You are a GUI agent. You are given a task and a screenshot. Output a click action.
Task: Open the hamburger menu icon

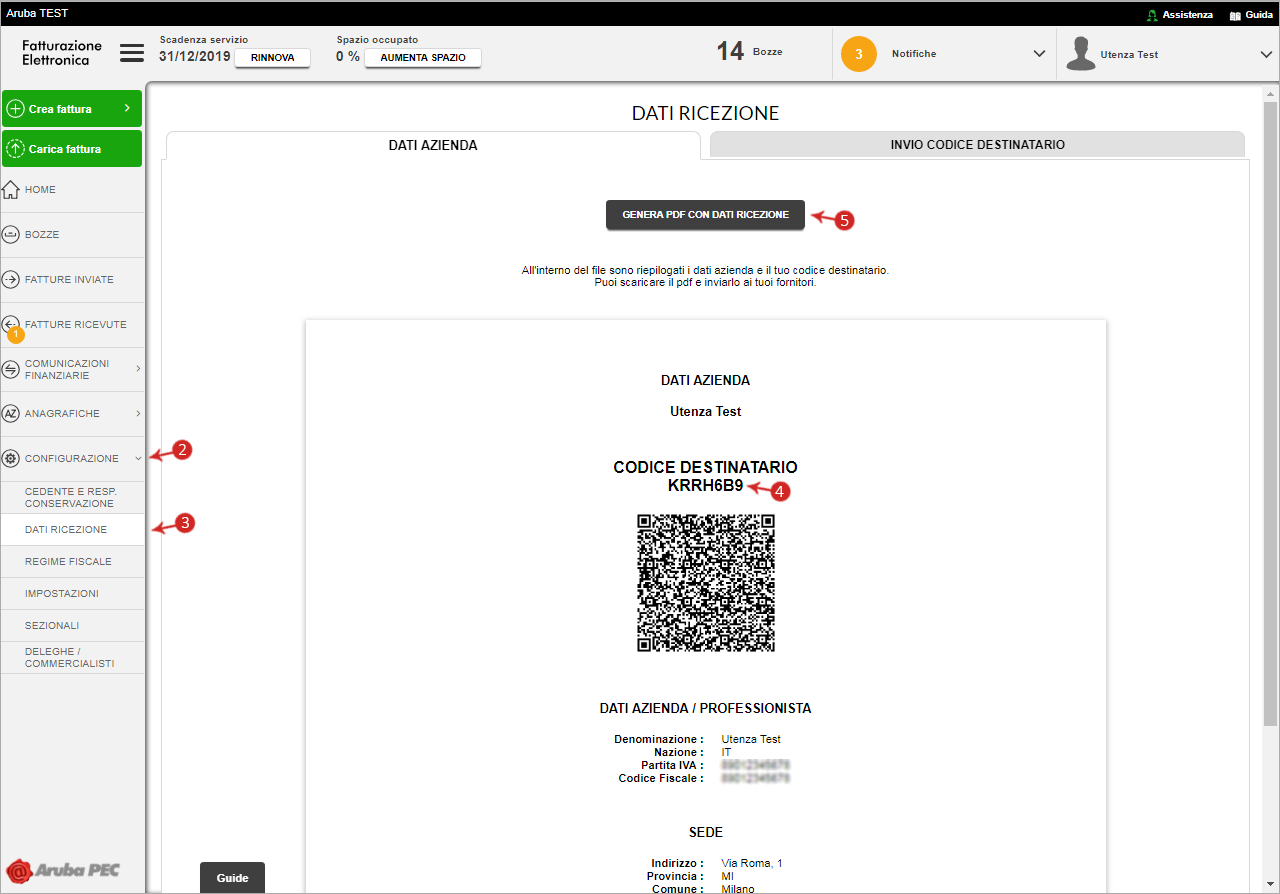(x=132, y=53)
